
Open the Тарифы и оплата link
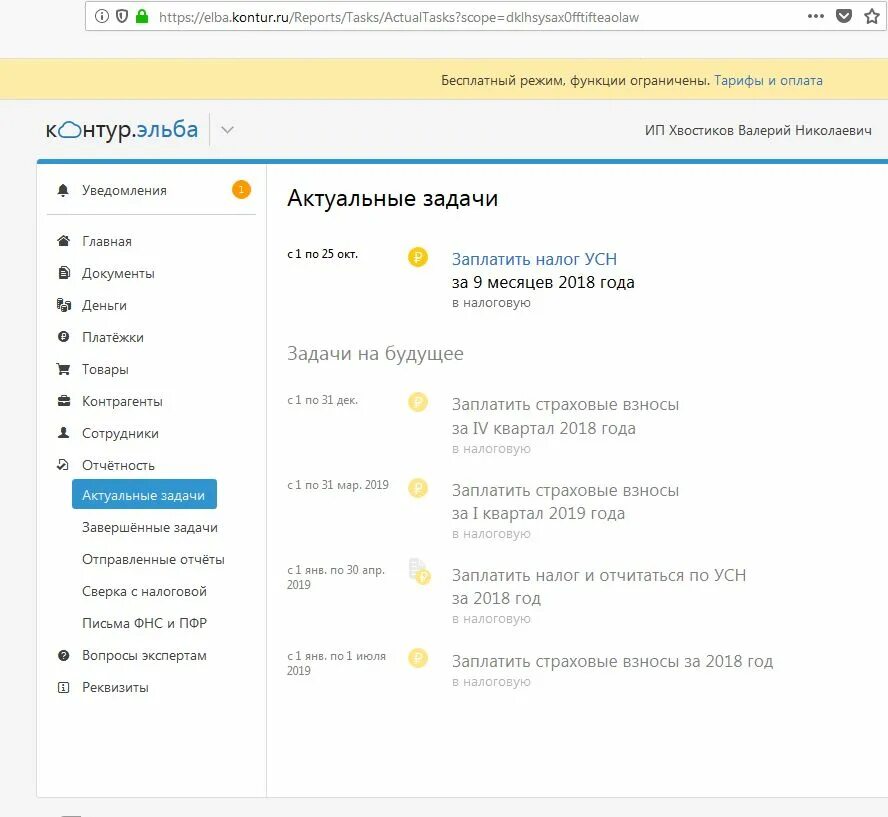click(768, 80)
